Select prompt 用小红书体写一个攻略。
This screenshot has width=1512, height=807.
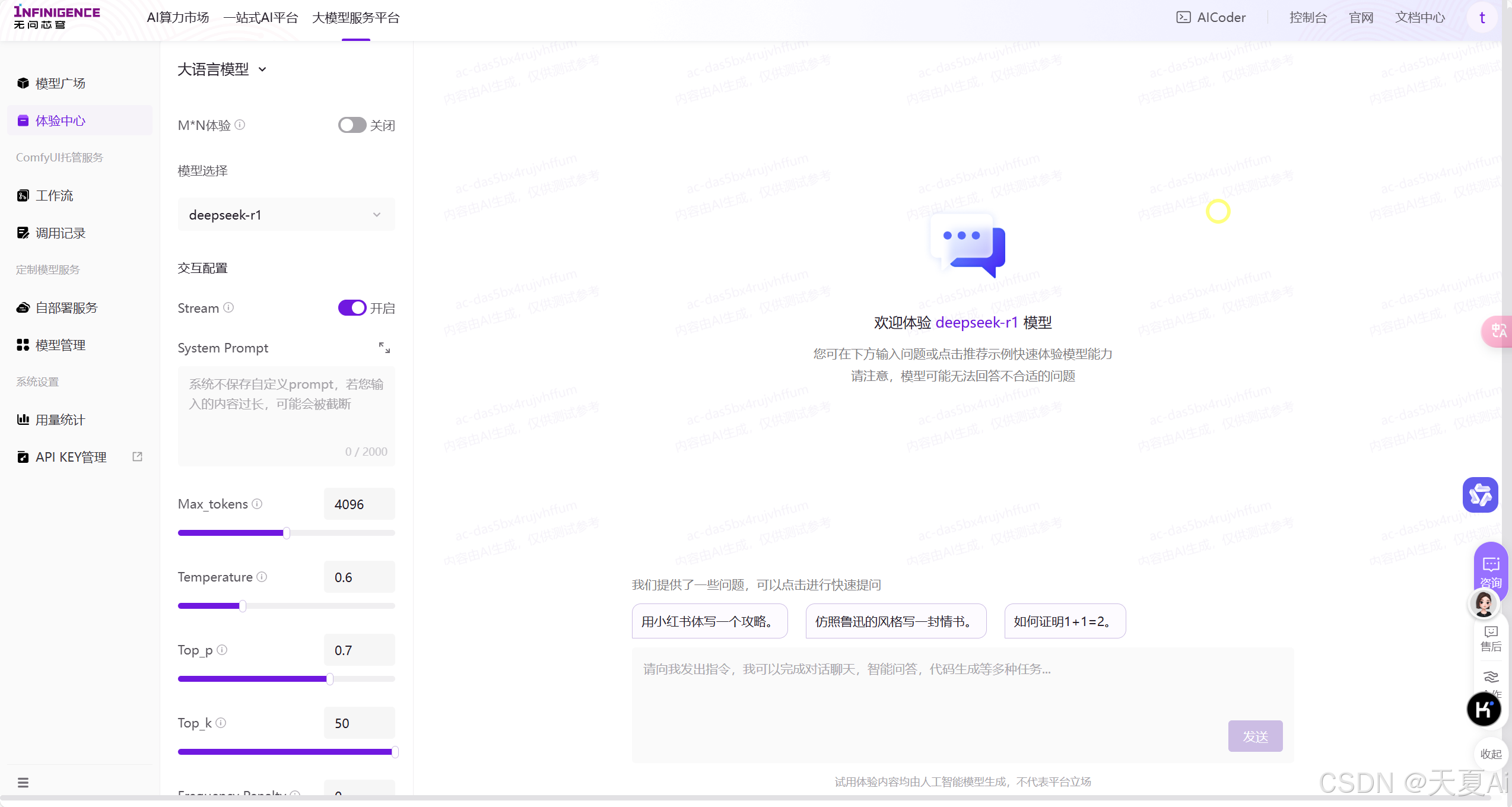709,621
